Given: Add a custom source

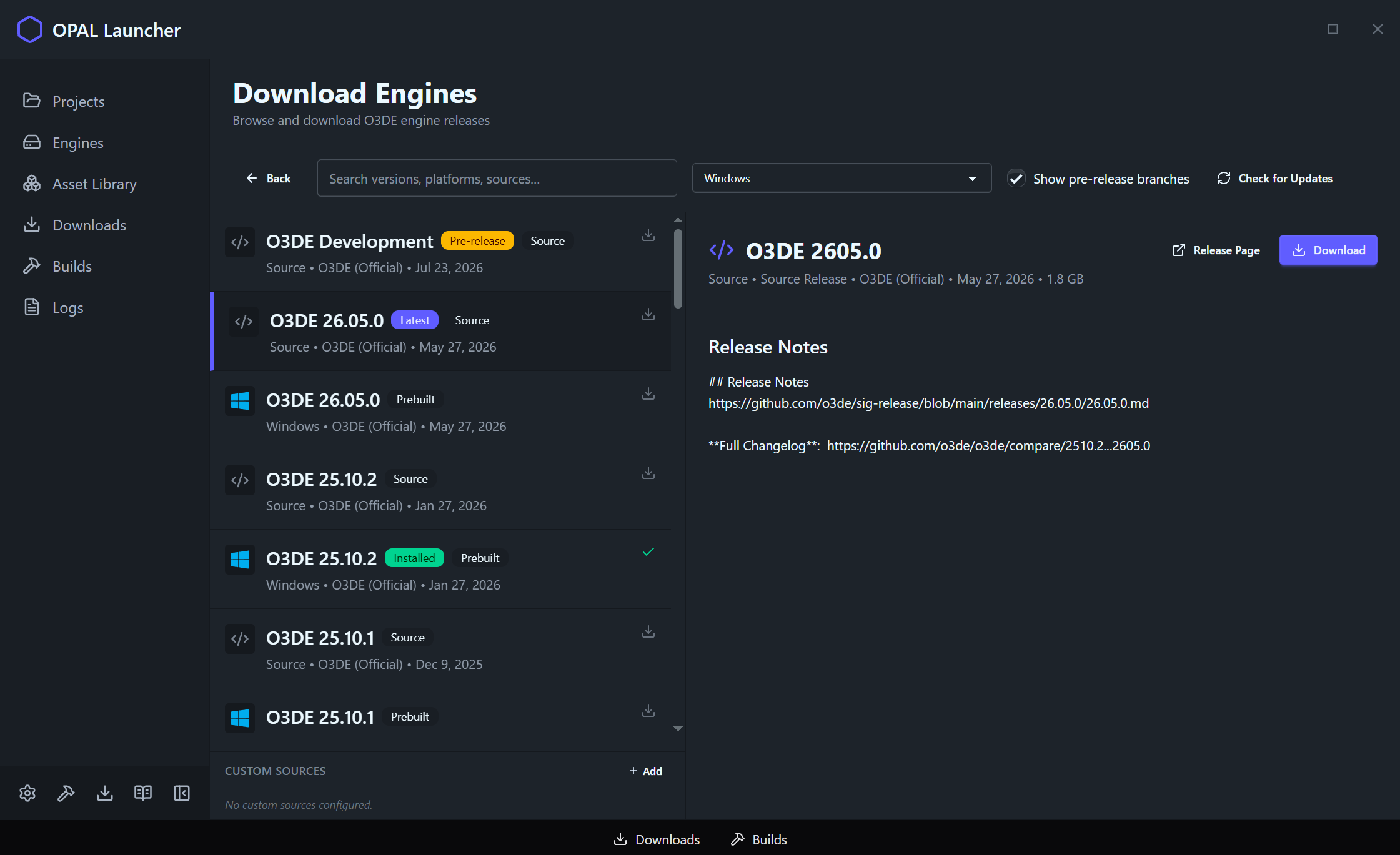Looking at the screenshot, I should tap(645, 771).
